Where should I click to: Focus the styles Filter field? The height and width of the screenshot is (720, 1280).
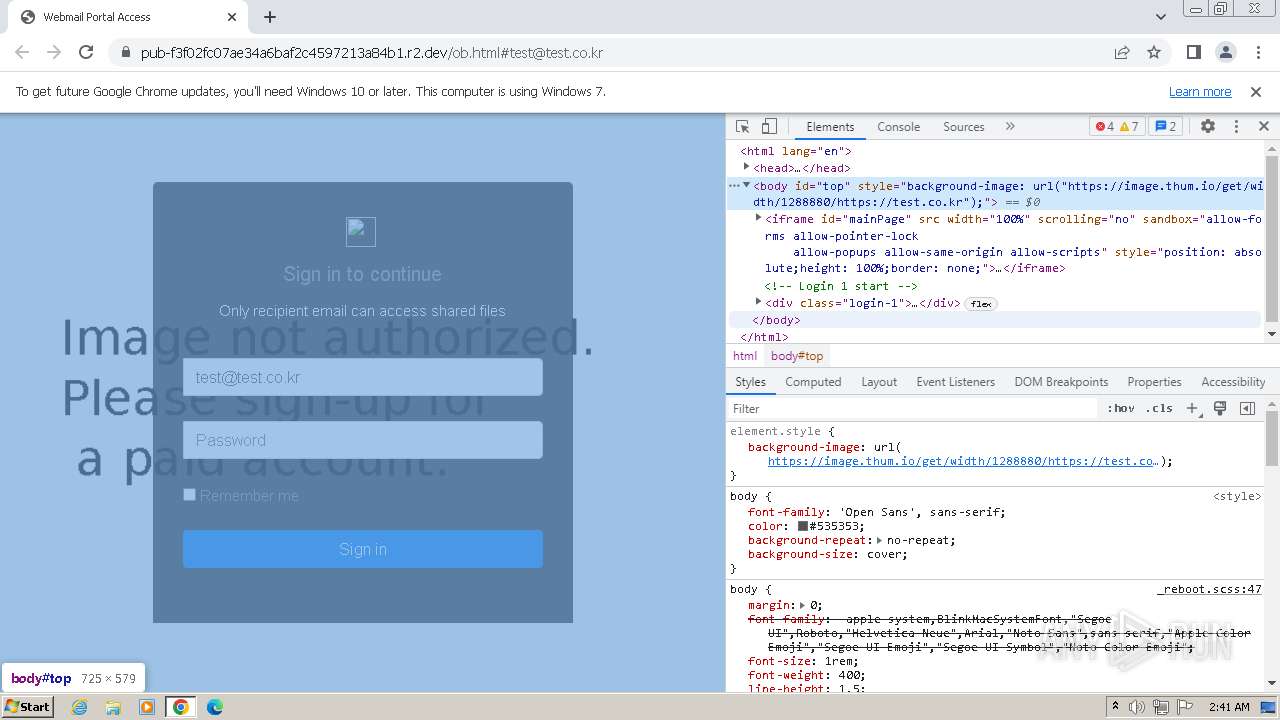click(x=912, y=409)
